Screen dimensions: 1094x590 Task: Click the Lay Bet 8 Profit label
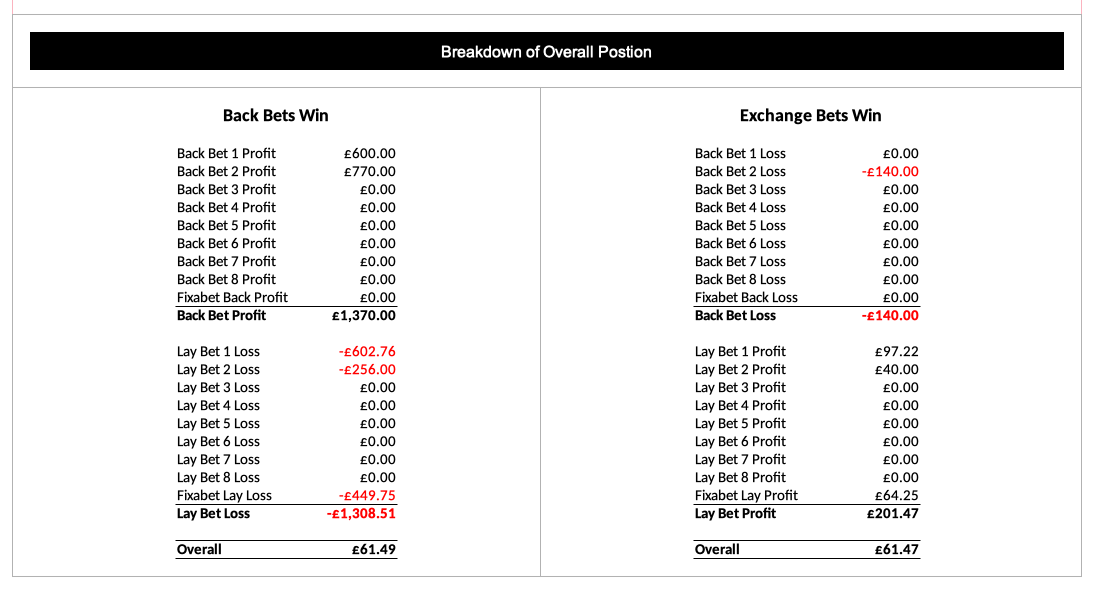[x=740, y=478]
